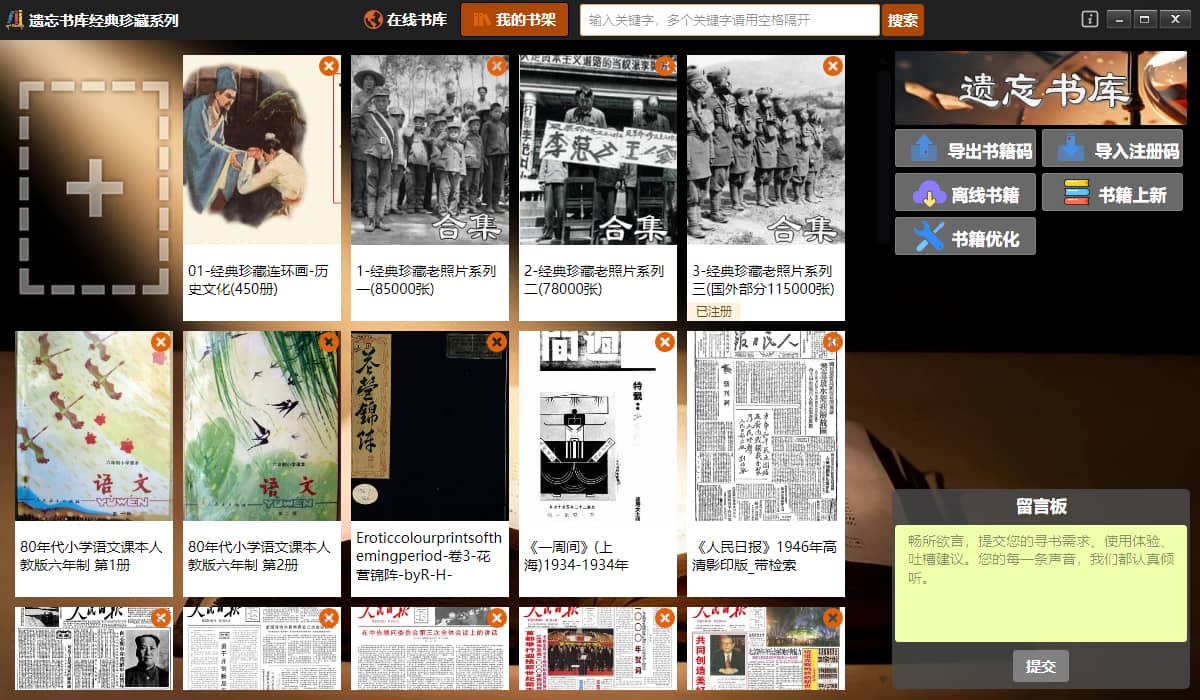Open the 3-经典珍藏老照片系列三 book cover
Screen dimensions: 1200x700
pos(765,150)
